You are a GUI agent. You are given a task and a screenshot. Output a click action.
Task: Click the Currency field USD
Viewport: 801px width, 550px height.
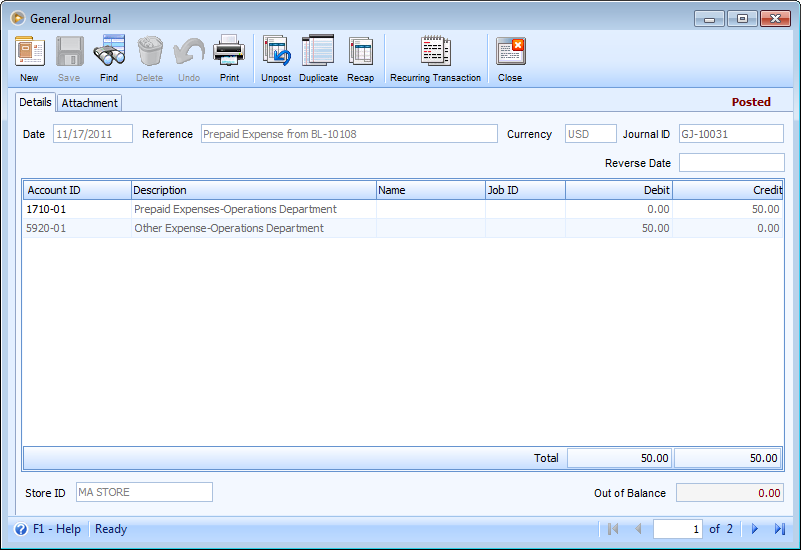point(591,134)
